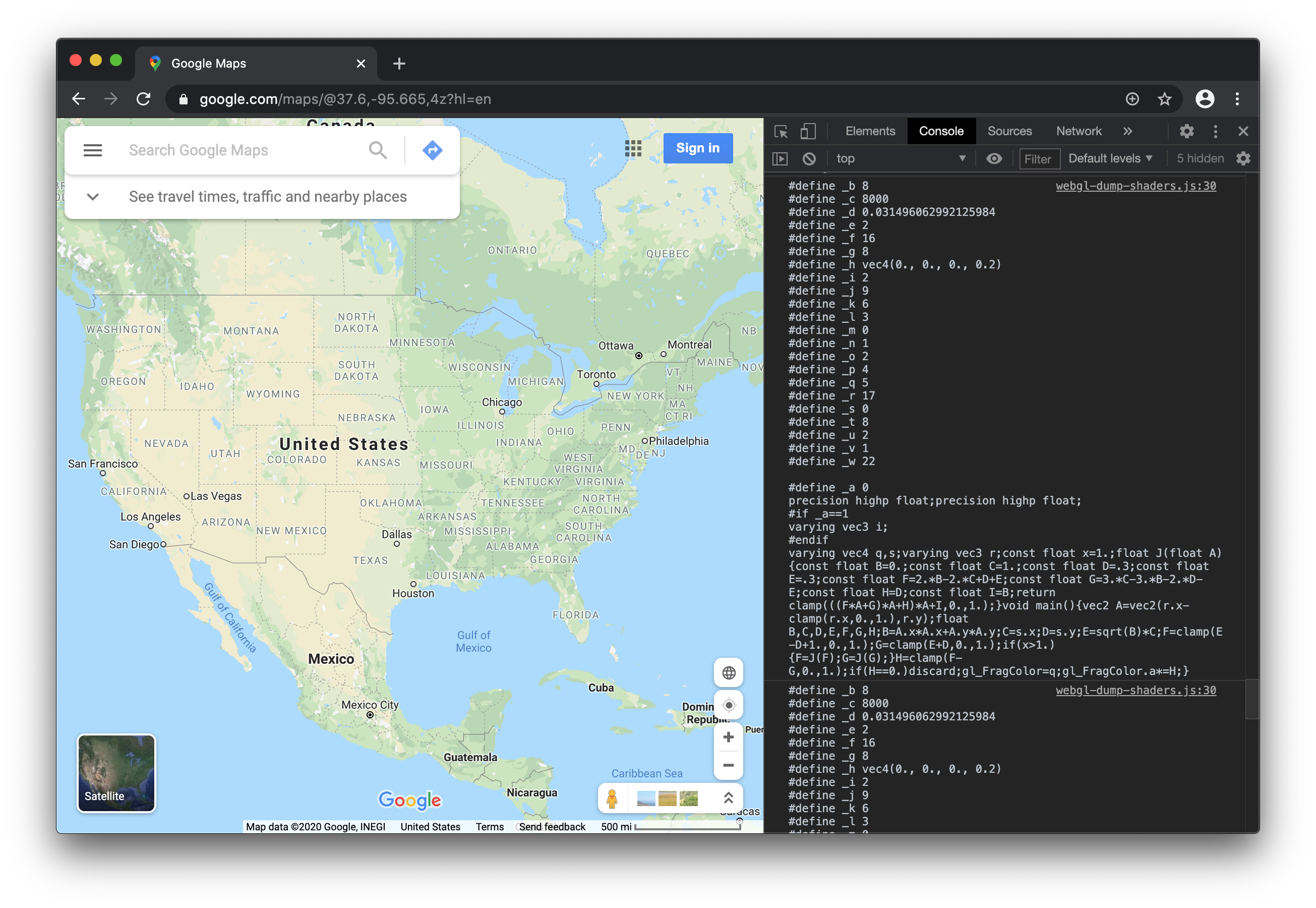This screenshot has height=908, width=1316.
Task: Click the Mexico City label on map
Action: pos(370,705)
